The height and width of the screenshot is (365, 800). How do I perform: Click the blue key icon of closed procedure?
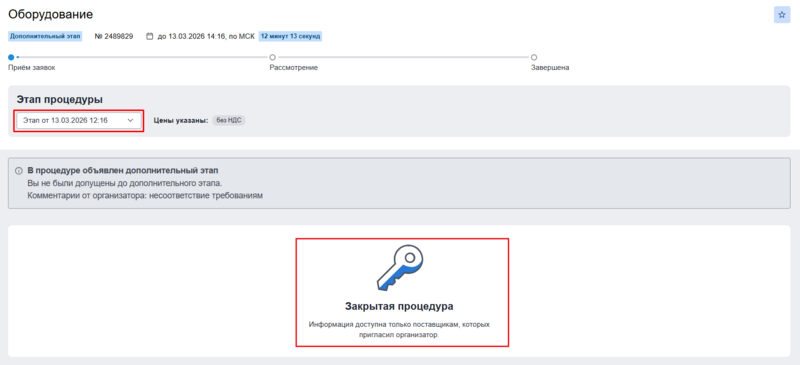(401, 267)
